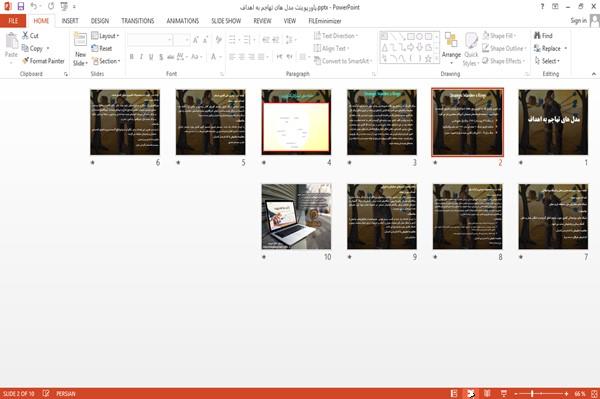This screenshot has height=399, width=600.
Task: Toggle Bold formatting
Action: tap(132, 57)
